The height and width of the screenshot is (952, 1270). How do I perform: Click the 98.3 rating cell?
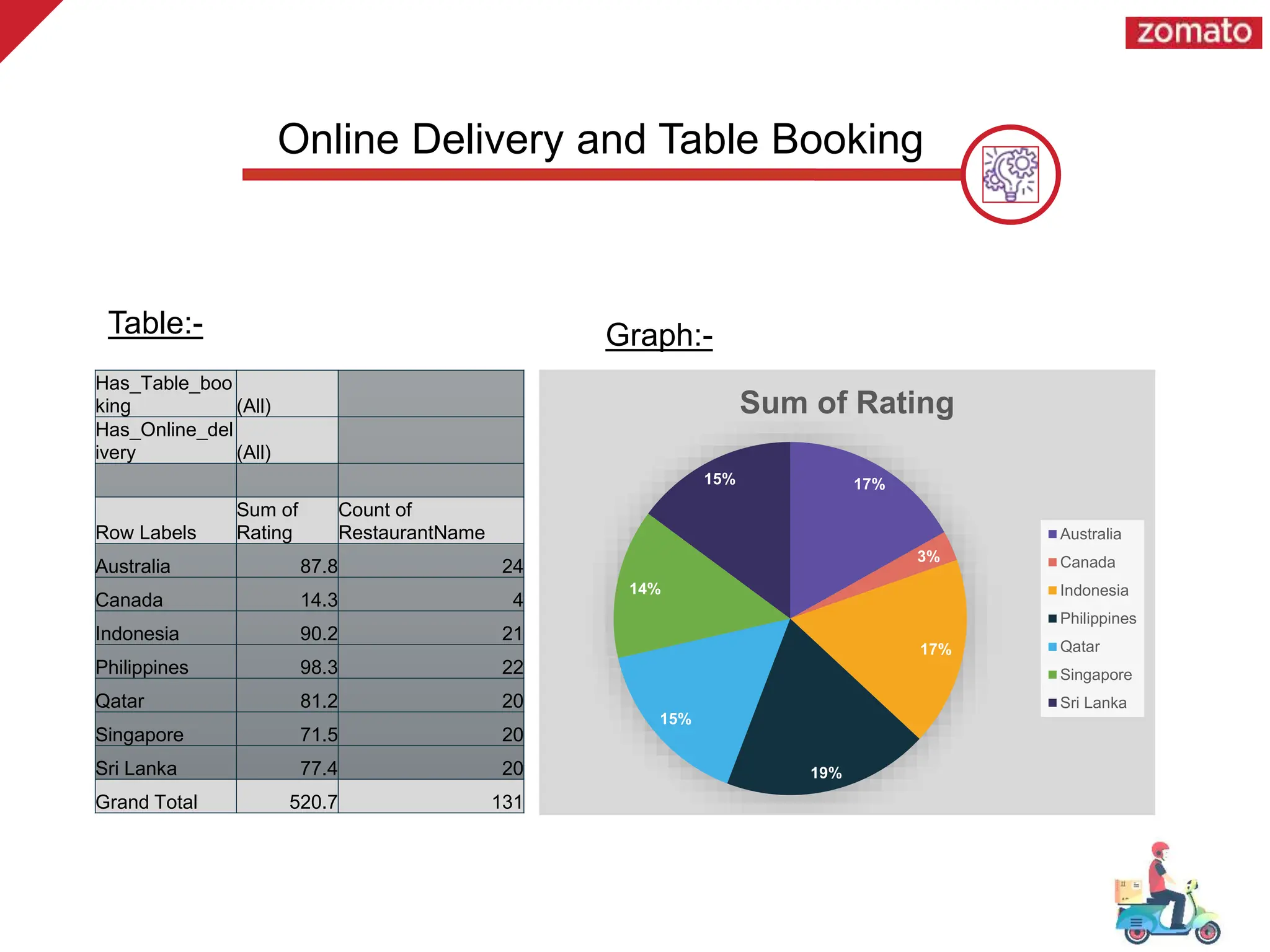287,662
